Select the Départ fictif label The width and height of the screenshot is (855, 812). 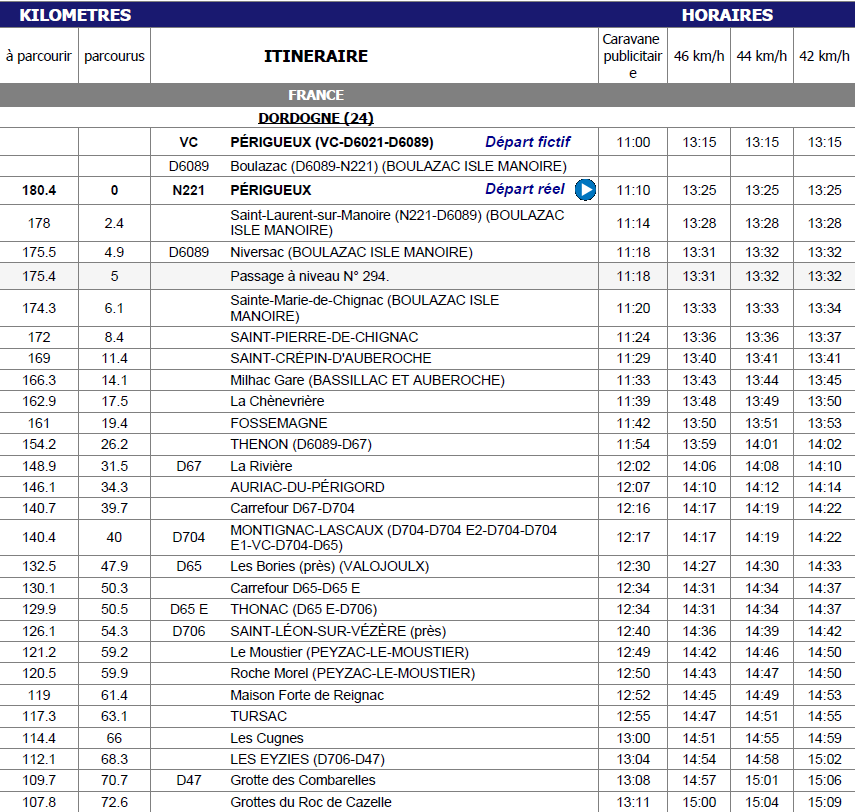[527, 142]
